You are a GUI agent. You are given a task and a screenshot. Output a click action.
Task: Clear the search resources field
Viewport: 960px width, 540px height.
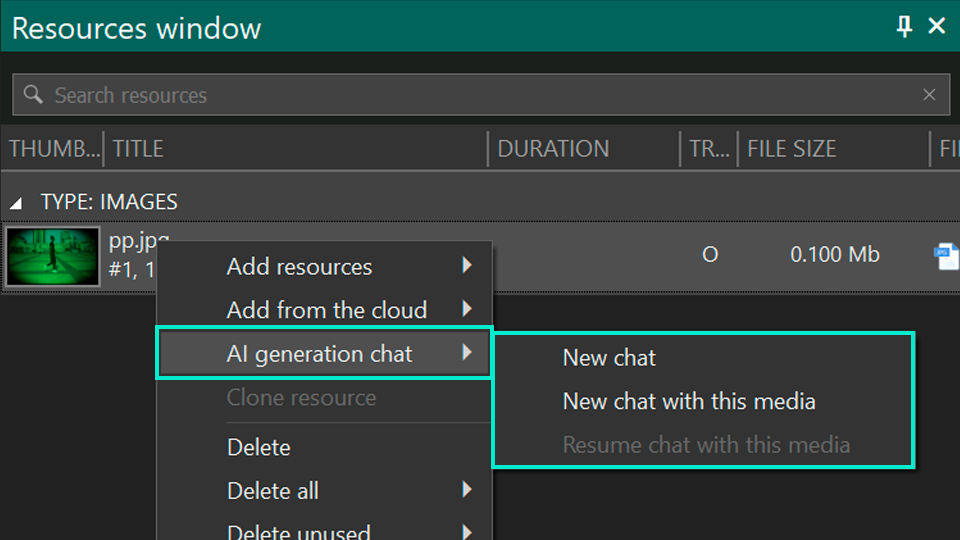coord(929,95)
